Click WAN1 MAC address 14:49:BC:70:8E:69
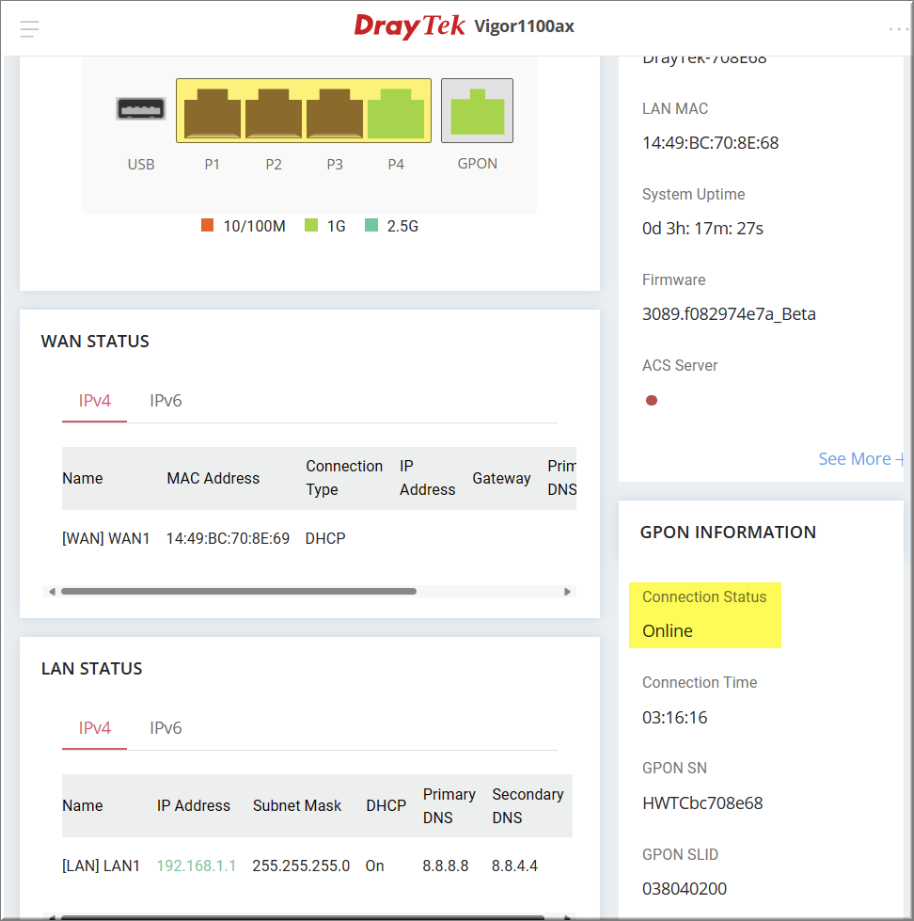Screen dimensions: 914x921 pyautogui.click(x=228, y=539)
